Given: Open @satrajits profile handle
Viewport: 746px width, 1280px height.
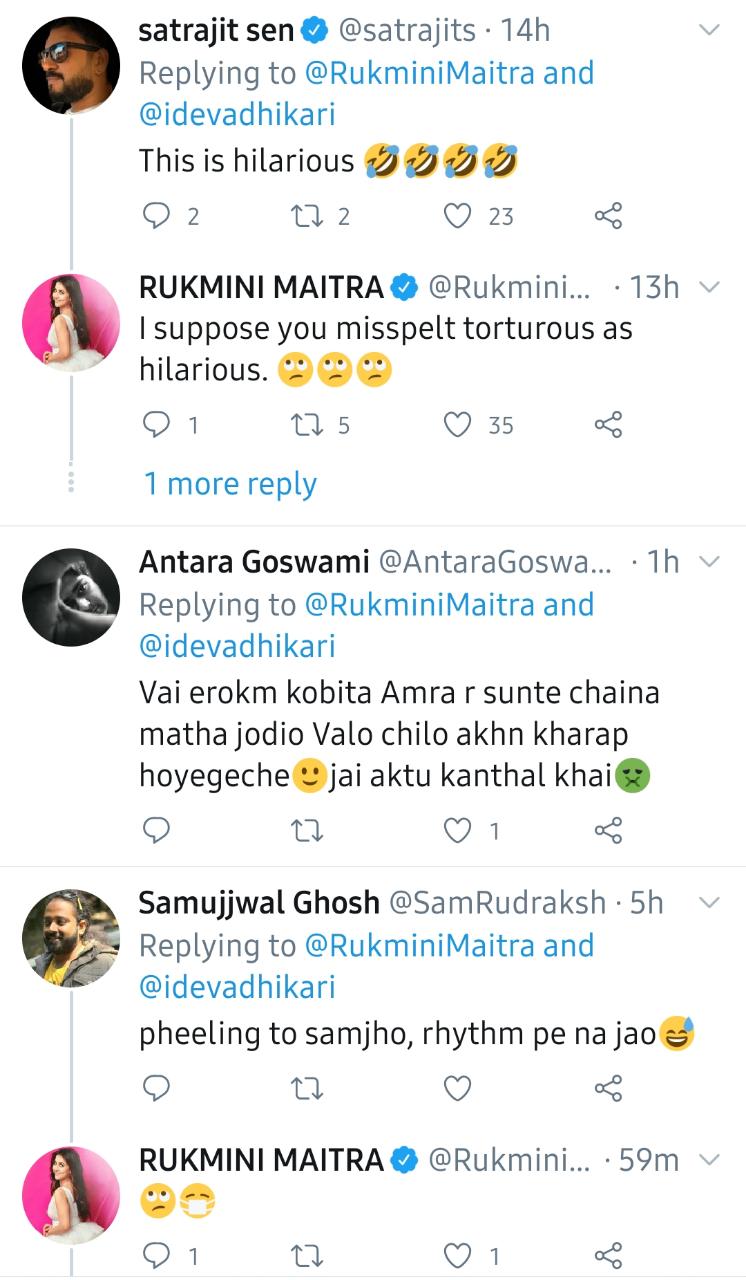Looking at the screenshot, I should click(408, 31).
